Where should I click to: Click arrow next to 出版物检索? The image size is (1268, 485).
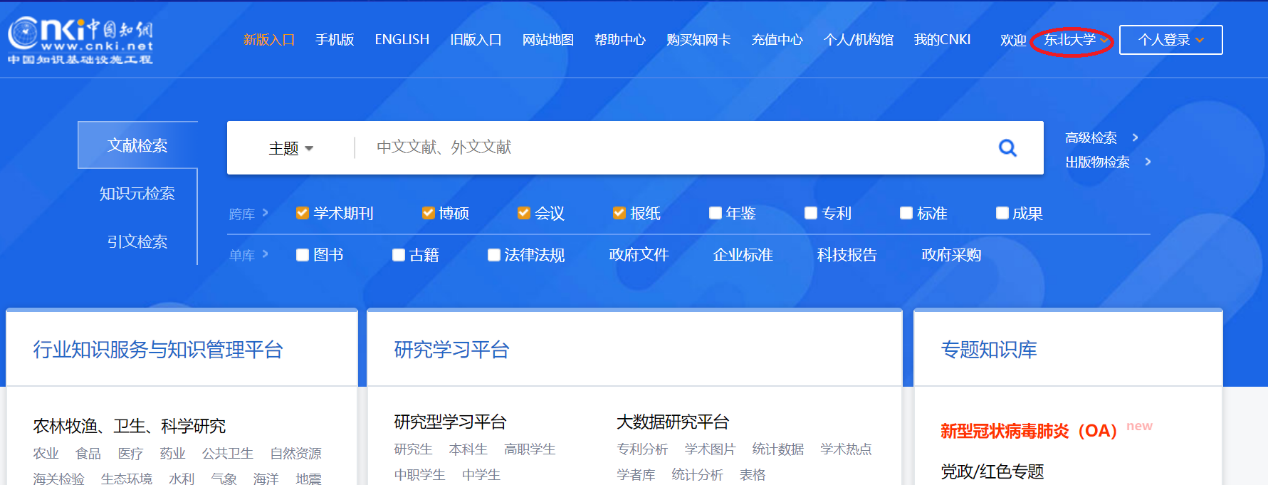(1148, 162)
